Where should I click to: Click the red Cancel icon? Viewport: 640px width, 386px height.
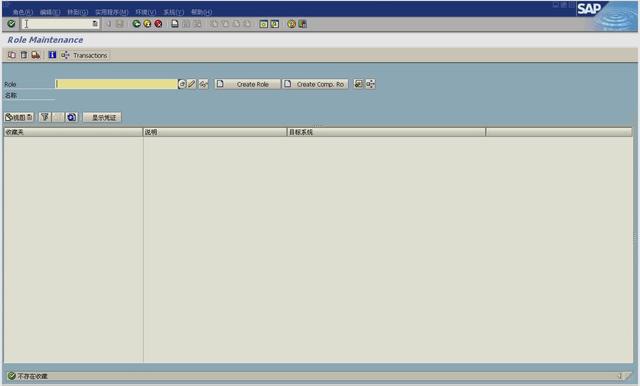[158, 24]
